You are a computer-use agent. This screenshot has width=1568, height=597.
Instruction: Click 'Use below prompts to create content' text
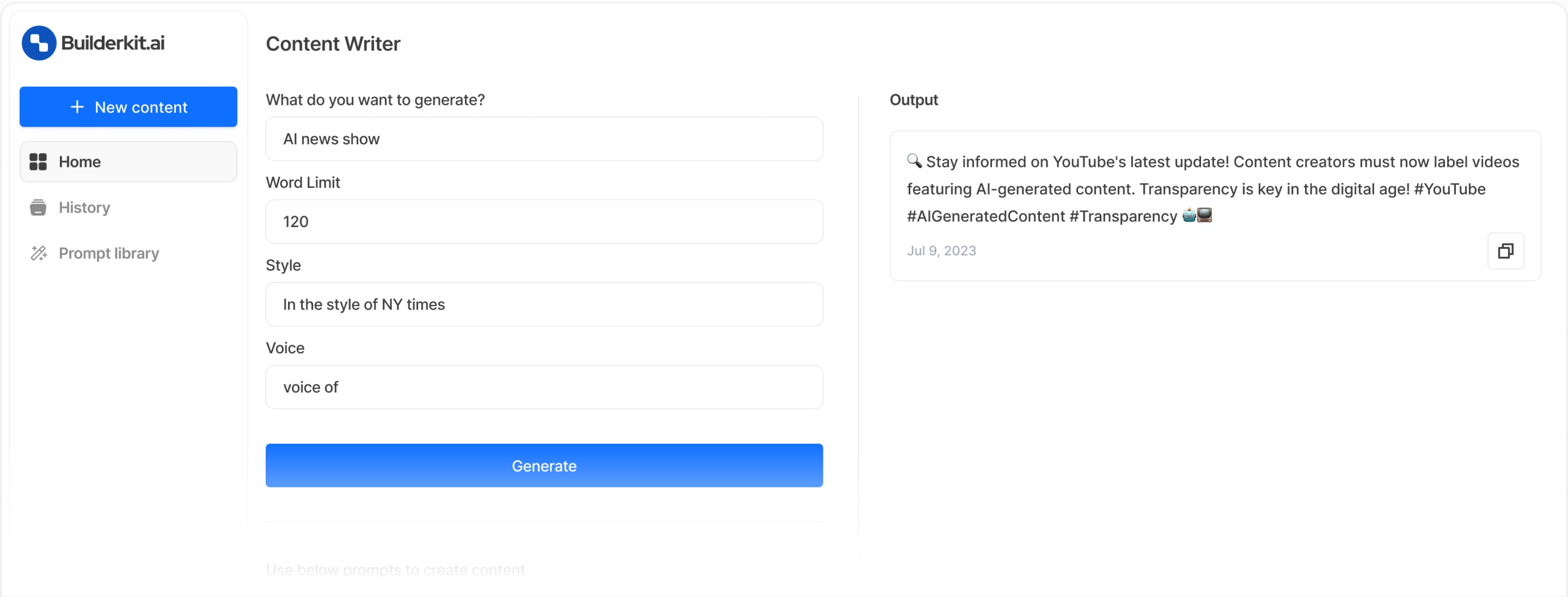395,570
